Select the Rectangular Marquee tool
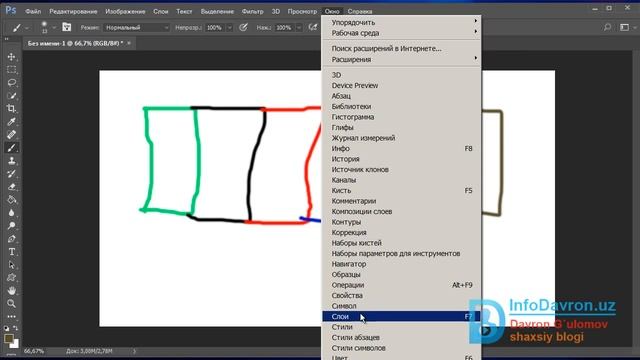 tap(11, 70)
